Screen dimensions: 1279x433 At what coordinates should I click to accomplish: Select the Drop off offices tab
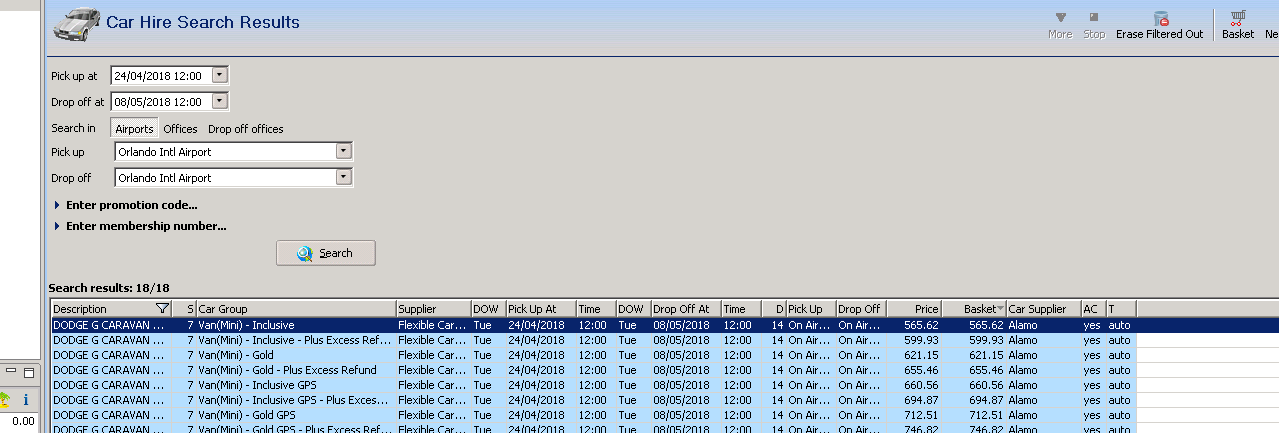tap(245, 129)
